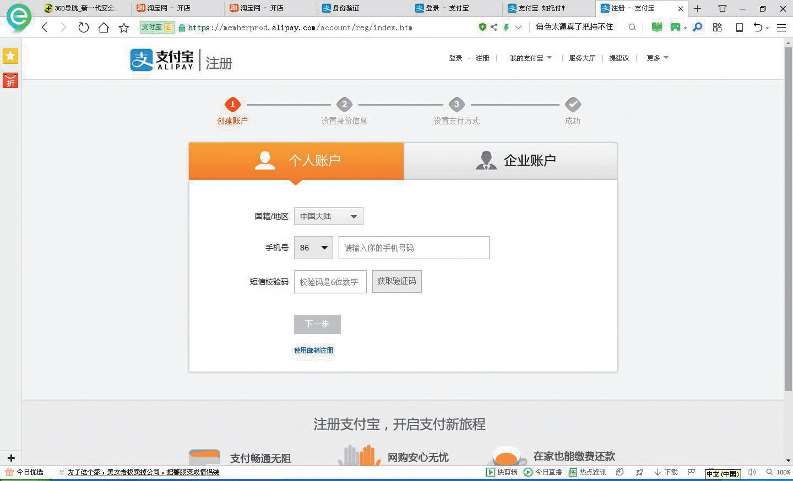Image resolution: width=793 pixels, height=481 pixels.
Task: Open the 服务大厅 link
Action: 582,58
